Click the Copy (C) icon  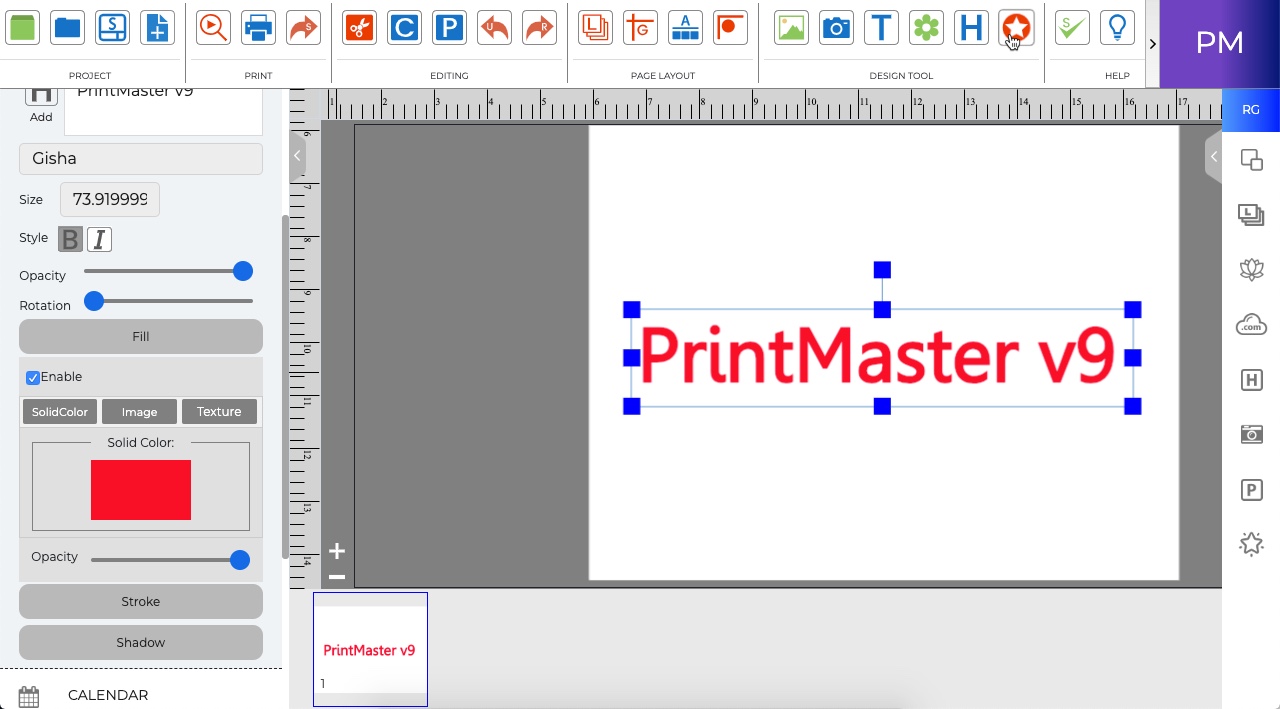pos(404,28)
